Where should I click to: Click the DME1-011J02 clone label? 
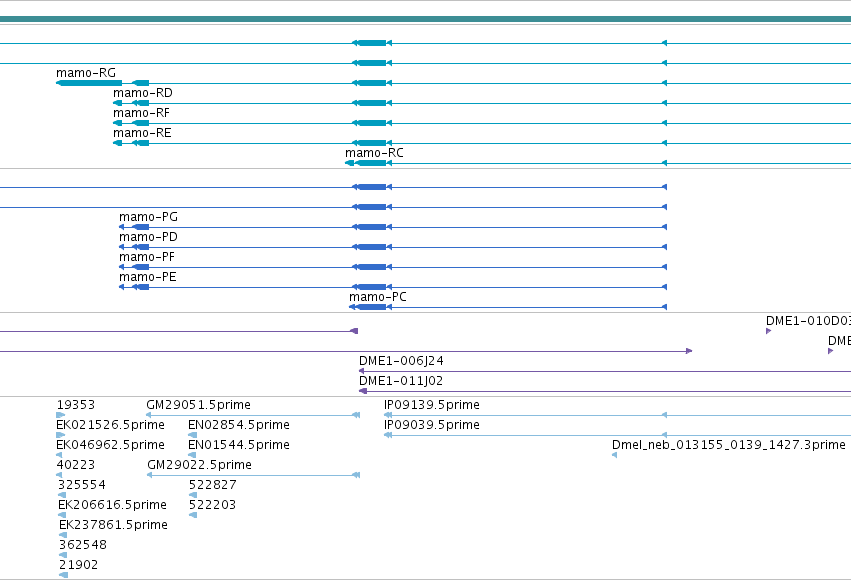tap(401, 381)
